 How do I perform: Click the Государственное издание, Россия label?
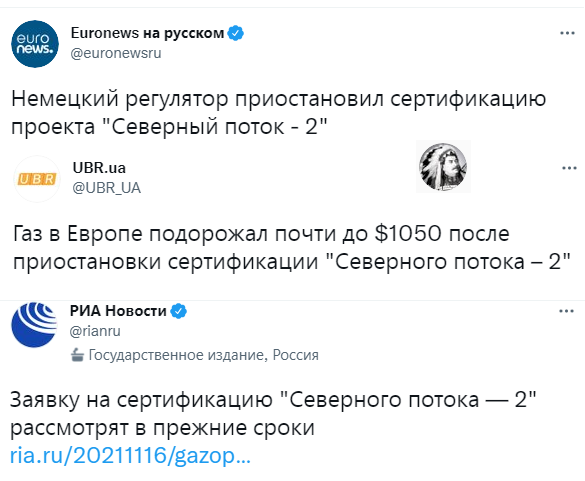point(203,355)
